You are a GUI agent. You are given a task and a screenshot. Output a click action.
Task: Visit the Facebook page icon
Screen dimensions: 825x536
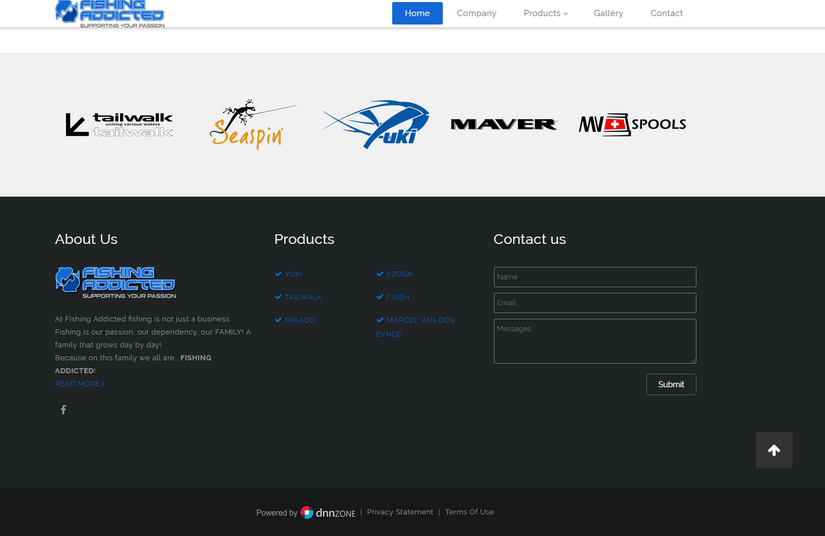click(x=63, y=410)
